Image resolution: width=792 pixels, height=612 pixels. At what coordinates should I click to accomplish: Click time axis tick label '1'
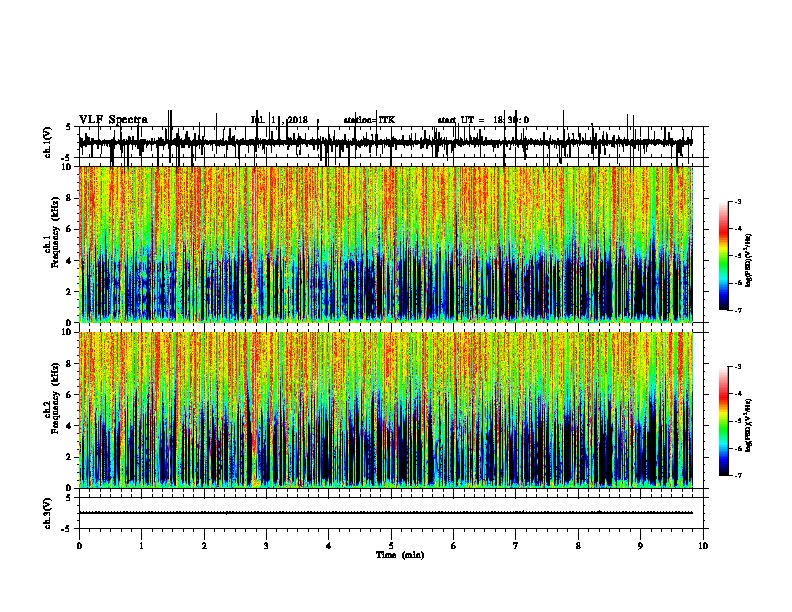pyautogui.click(x=142, y=546)
